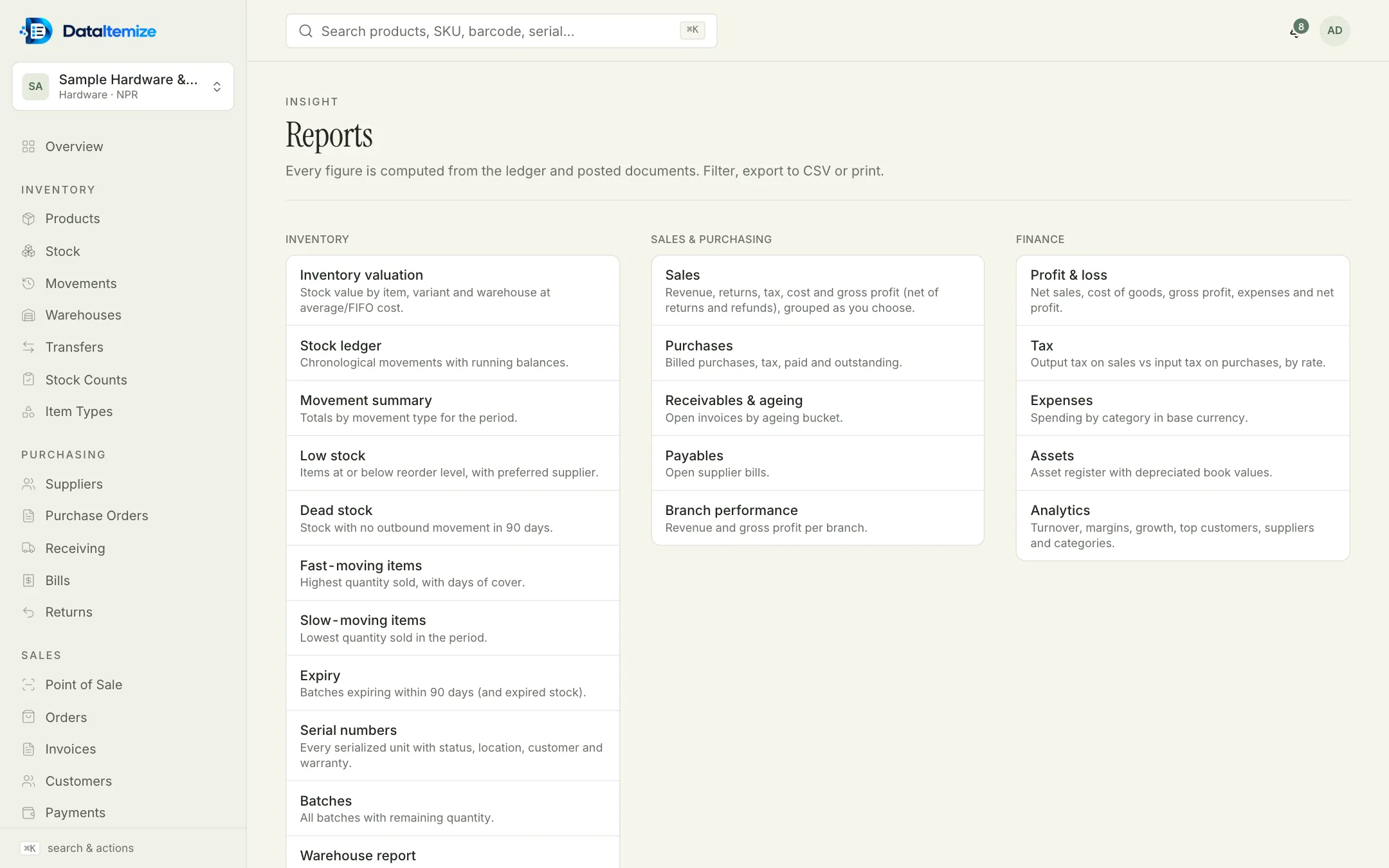
Task: View the Branch performance report
Action: point(817,518)
